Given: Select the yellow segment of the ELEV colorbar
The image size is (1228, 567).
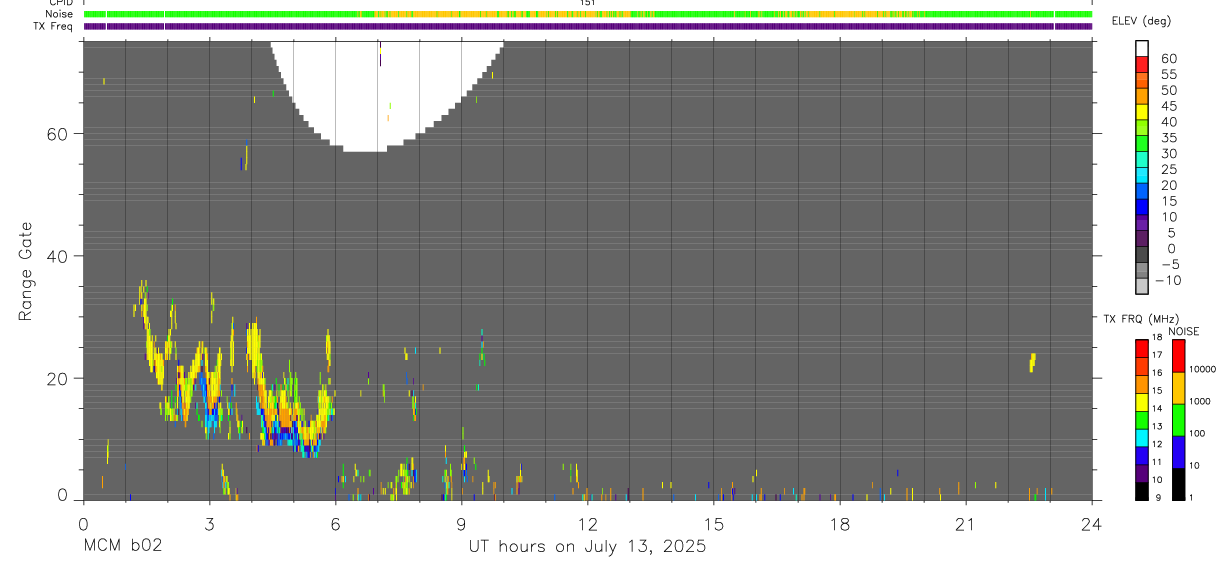Looking at the screenshot, I should (1142, 112).
